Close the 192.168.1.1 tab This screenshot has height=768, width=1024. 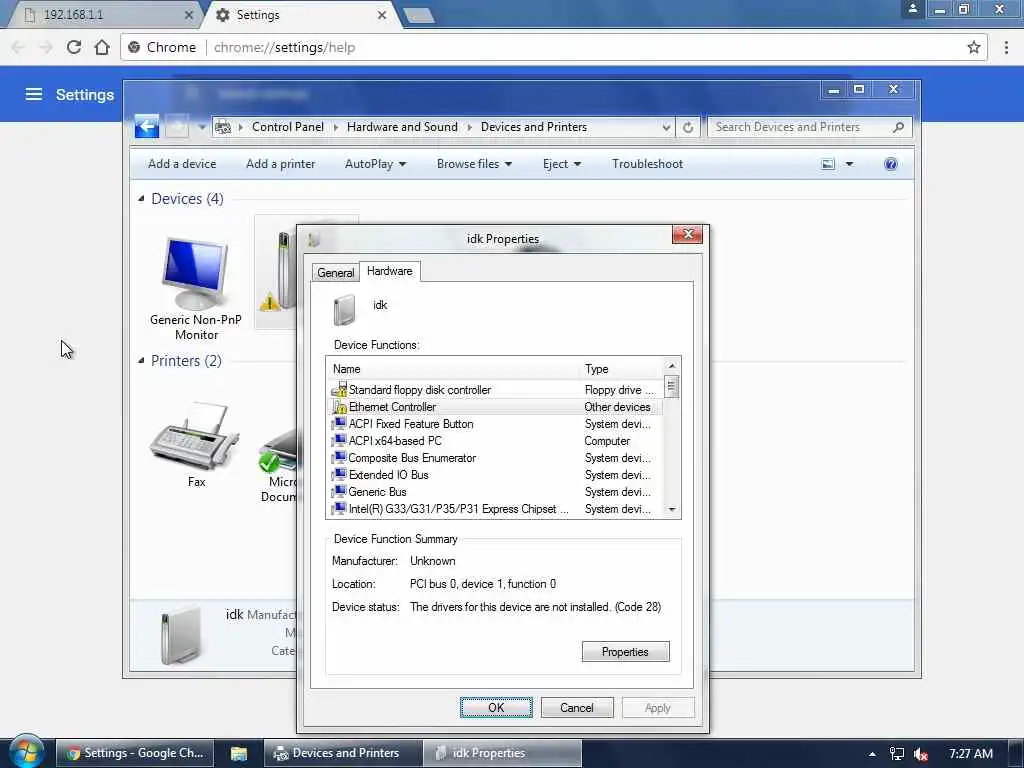click(x=189, y=14)
